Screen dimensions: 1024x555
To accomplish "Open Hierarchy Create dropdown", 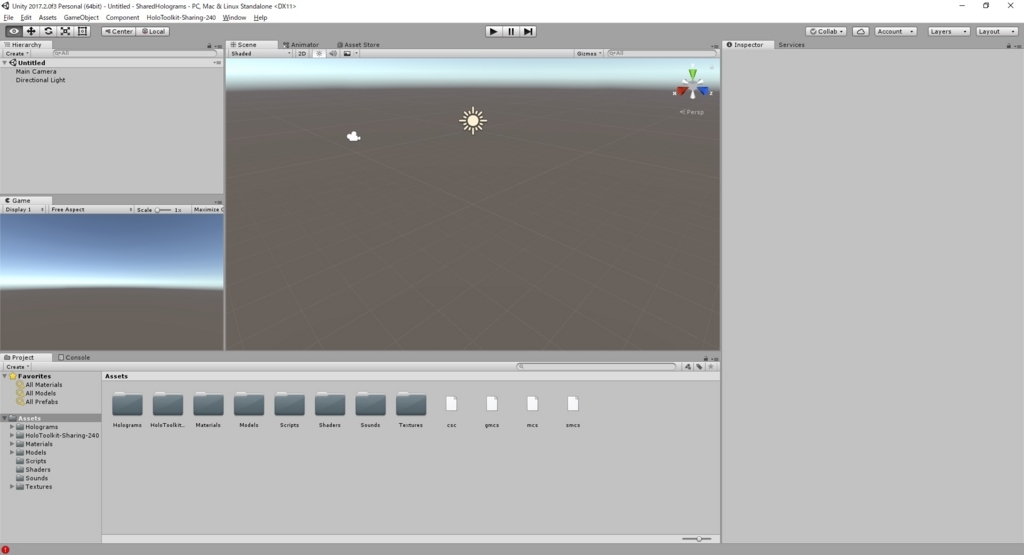I will pyautogui.click(x=17, y=54).
